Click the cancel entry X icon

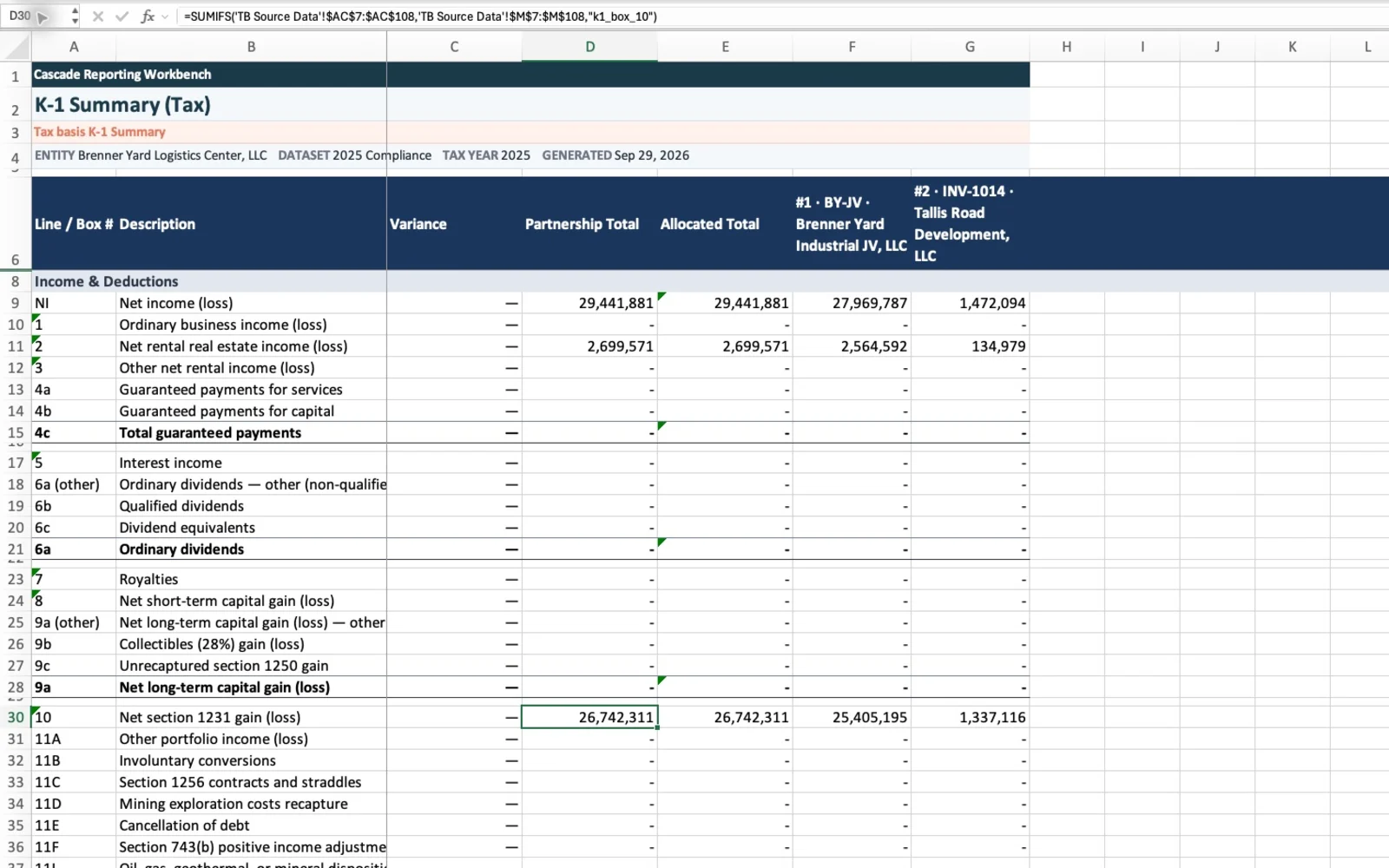click(98, 16)
